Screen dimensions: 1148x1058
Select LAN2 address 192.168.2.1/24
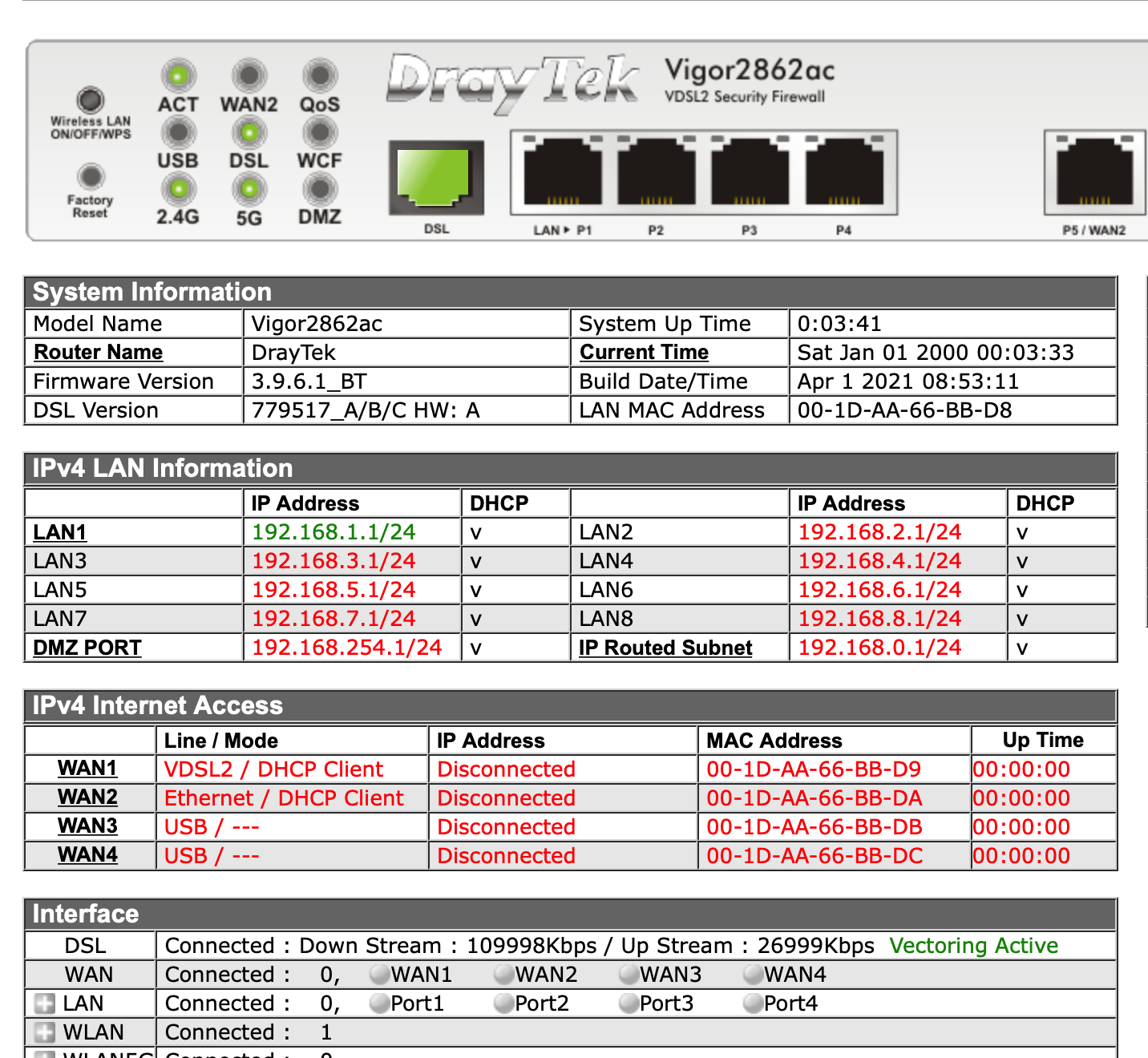point(879,532)
